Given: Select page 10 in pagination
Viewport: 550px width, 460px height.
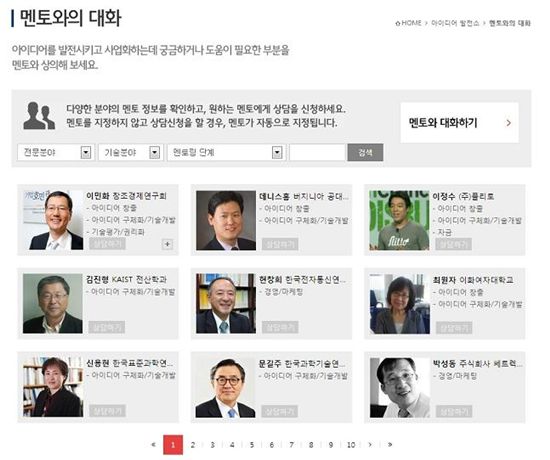Looking at the screenshot, I should [x=351, y=445].
